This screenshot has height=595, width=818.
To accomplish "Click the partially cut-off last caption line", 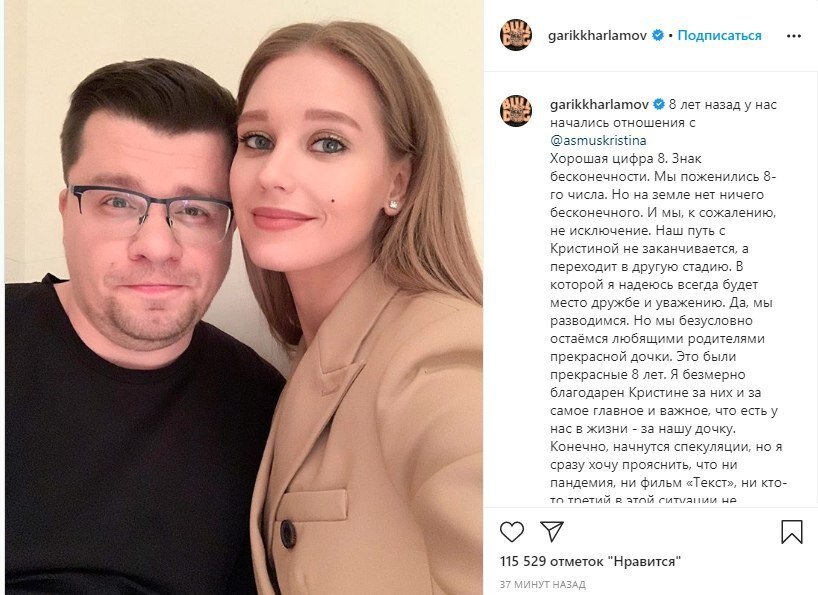I will click(x=643, y=500).
